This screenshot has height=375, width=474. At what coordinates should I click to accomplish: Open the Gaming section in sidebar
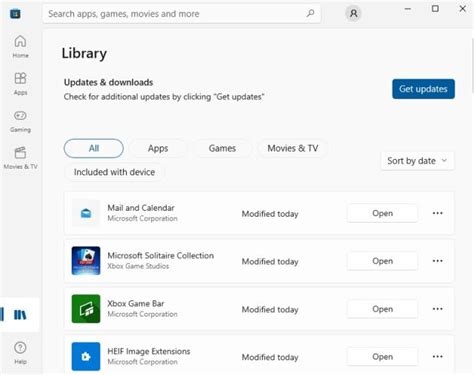(x=20, y=121)
